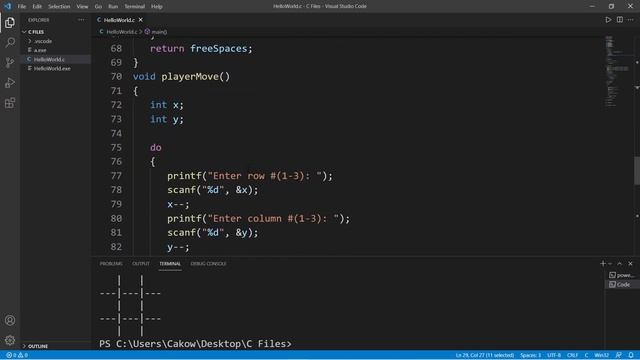The width and height of the screenshot is (640, 360).
Task: Click the playerMove function name
Action: click(x=190, y=76)
